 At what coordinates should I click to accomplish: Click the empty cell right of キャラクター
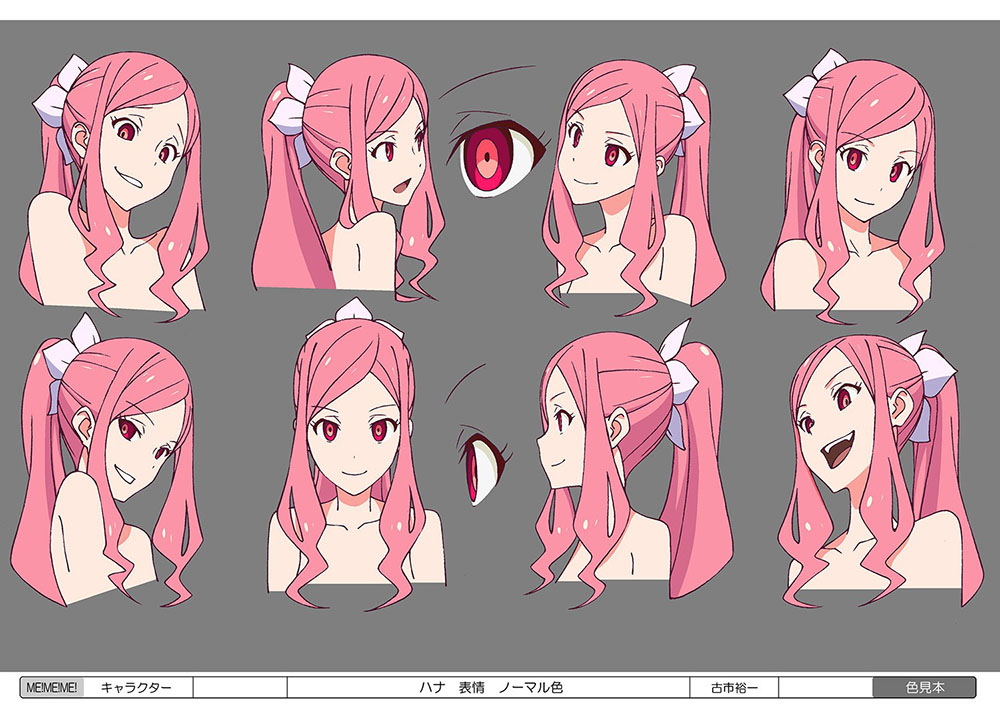(239, 688)
